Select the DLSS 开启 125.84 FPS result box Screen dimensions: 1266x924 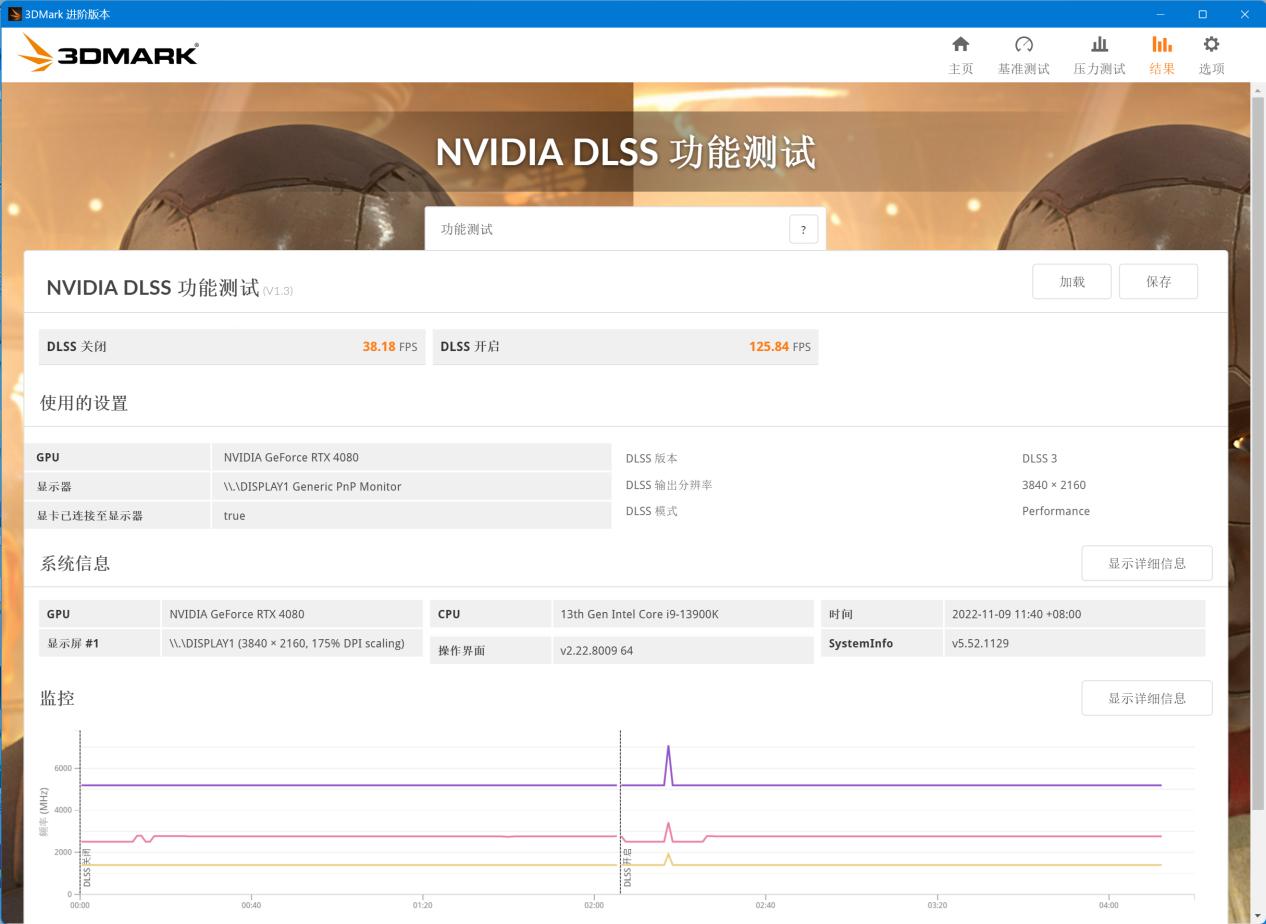(625, 346)
